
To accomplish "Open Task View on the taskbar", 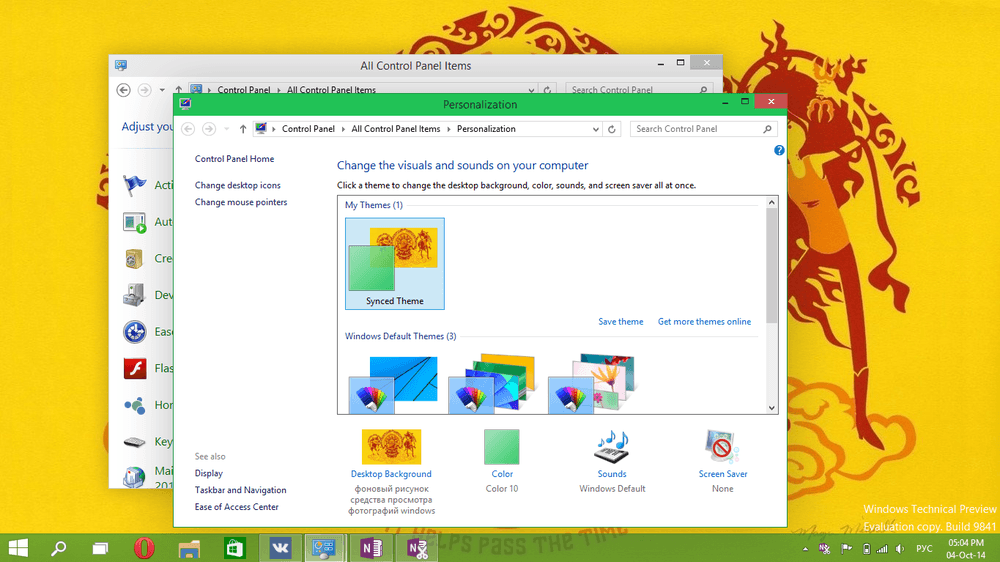I will pyautogui.click(x=100, y=548).
